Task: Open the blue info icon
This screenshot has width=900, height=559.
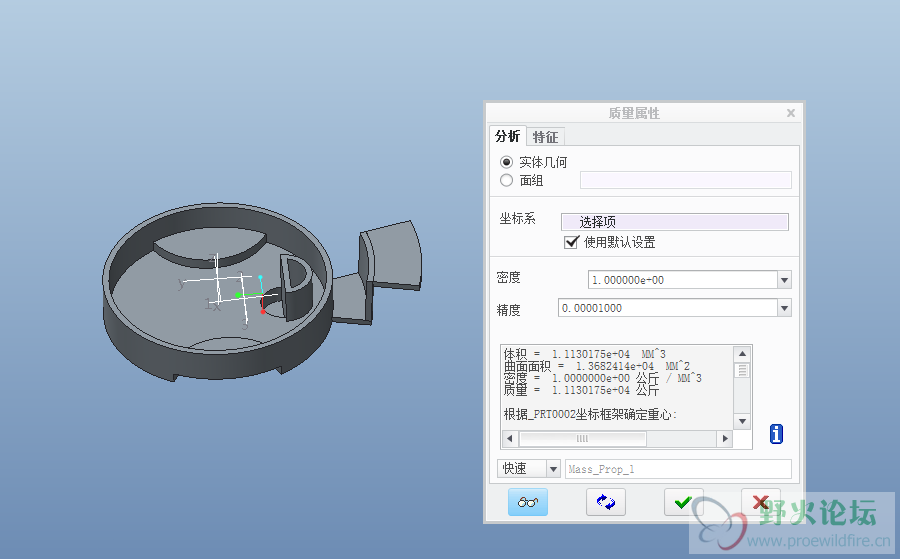Action: pyautogui.click(x=776, y=434)
